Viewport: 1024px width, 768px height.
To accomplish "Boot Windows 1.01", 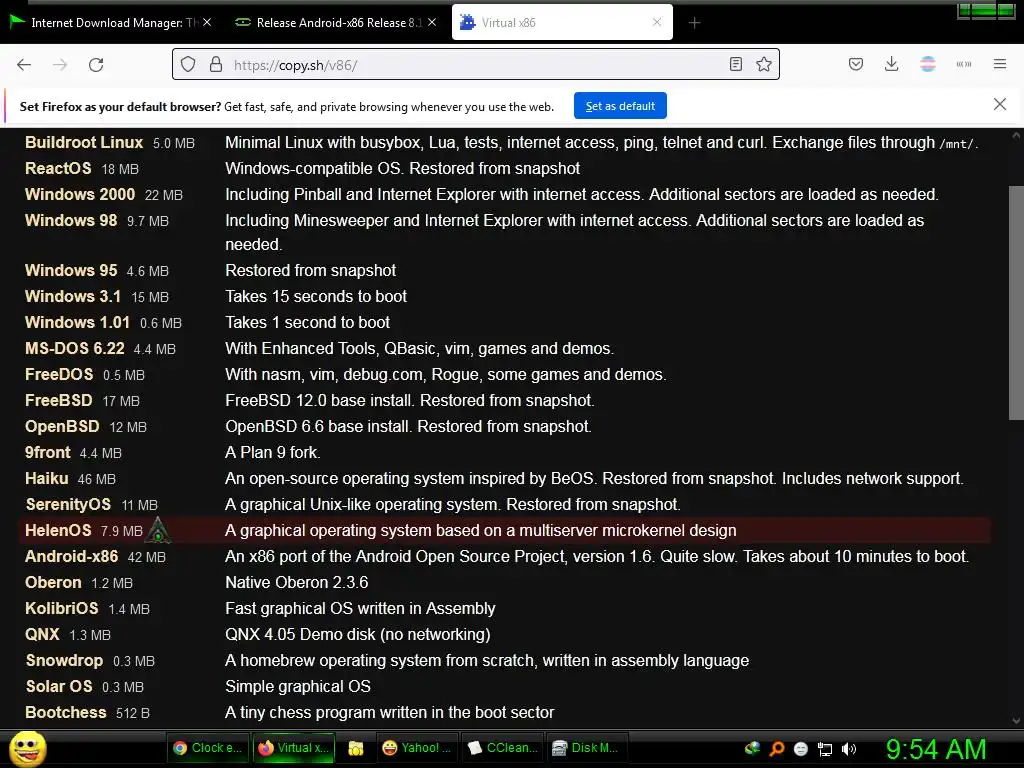I will tap(77, 323).
